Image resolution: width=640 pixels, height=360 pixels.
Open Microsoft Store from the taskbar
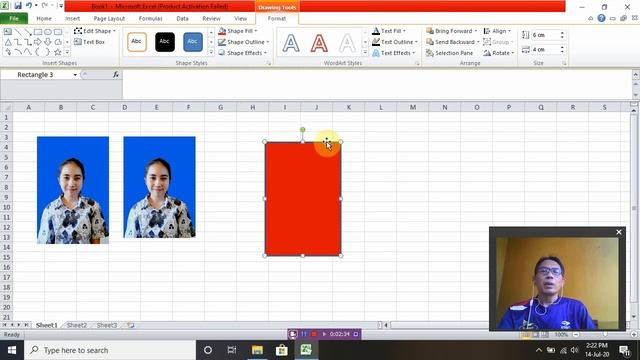pos(282,350)
